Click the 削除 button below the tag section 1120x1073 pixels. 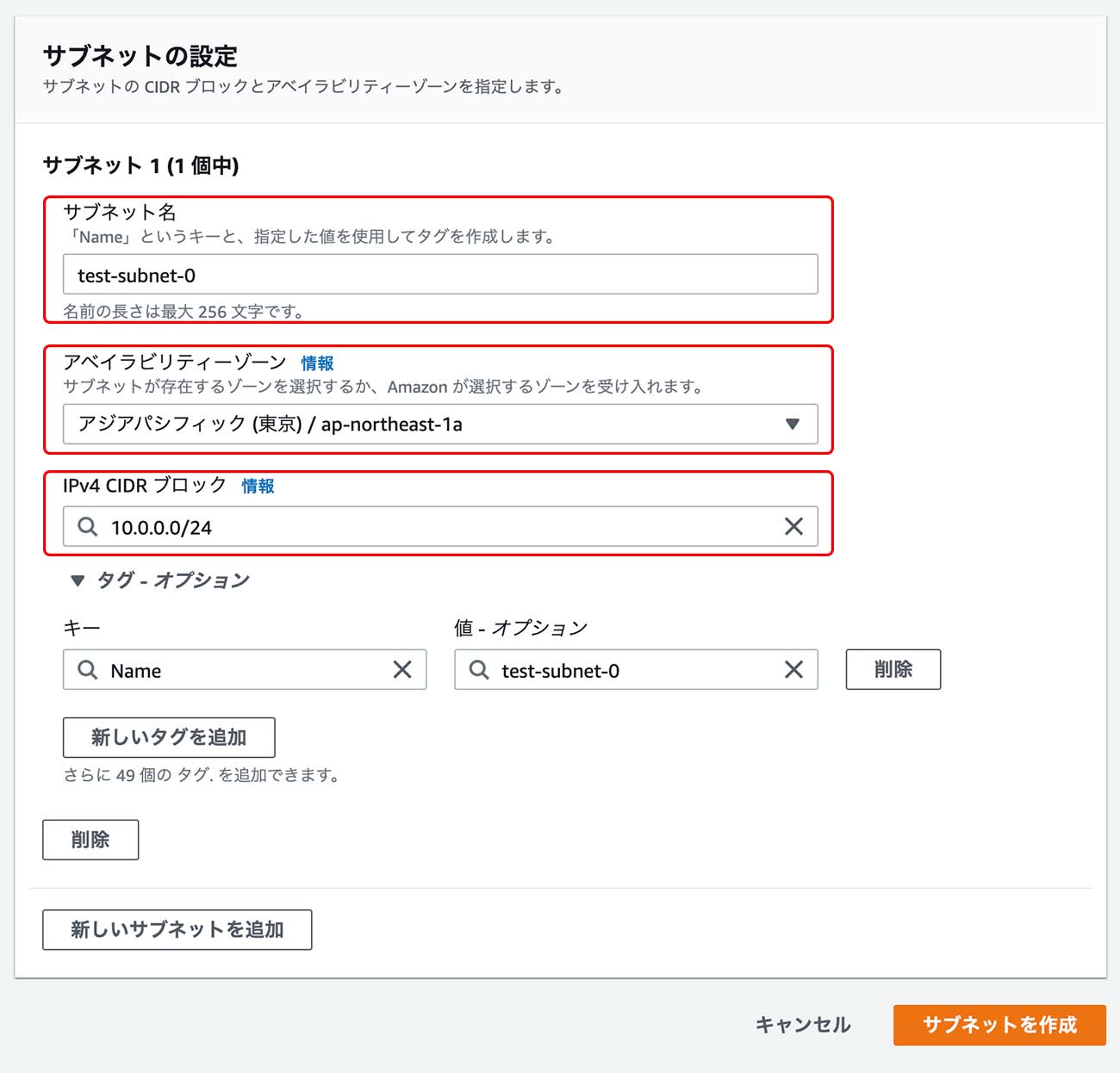90,840
